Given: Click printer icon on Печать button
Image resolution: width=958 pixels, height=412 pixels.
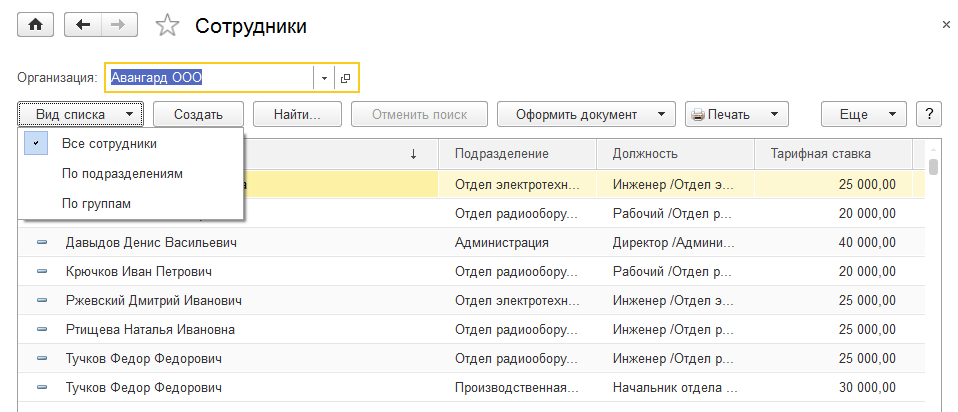Looking at the screenshot, I should (698, 115).
